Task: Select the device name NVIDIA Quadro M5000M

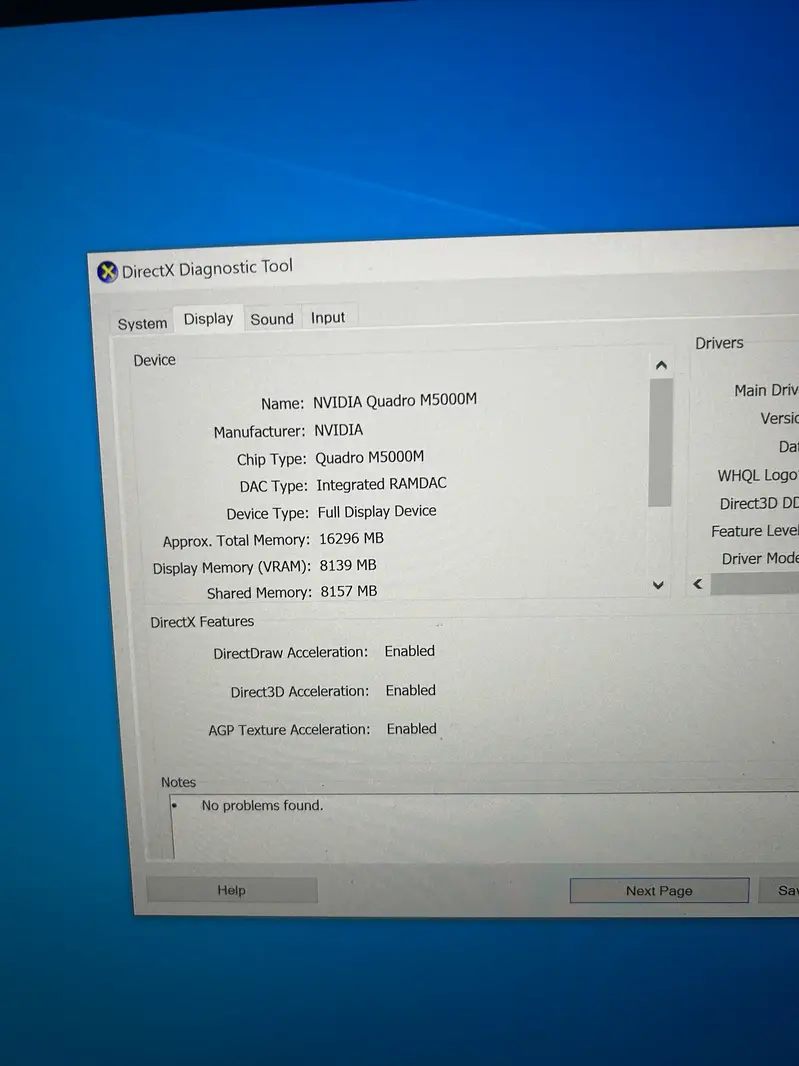Action: pos(395,401)
